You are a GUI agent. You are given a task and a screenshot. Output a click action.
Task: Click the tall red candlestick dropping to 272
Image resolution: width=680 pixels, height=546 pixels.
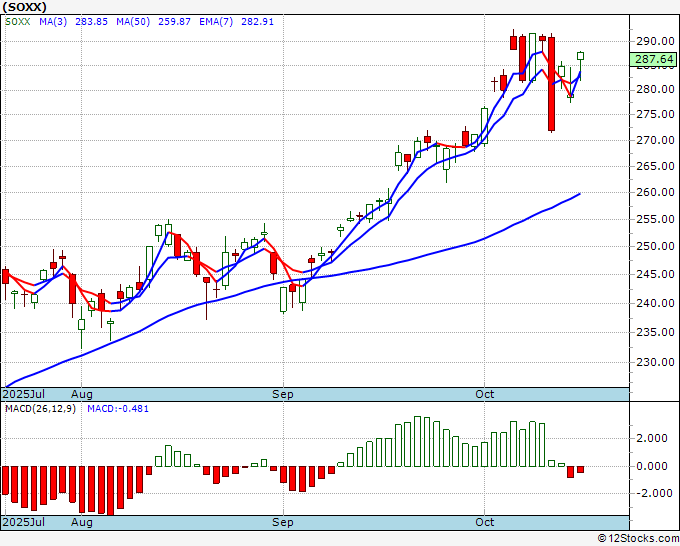tap(551, 83)
